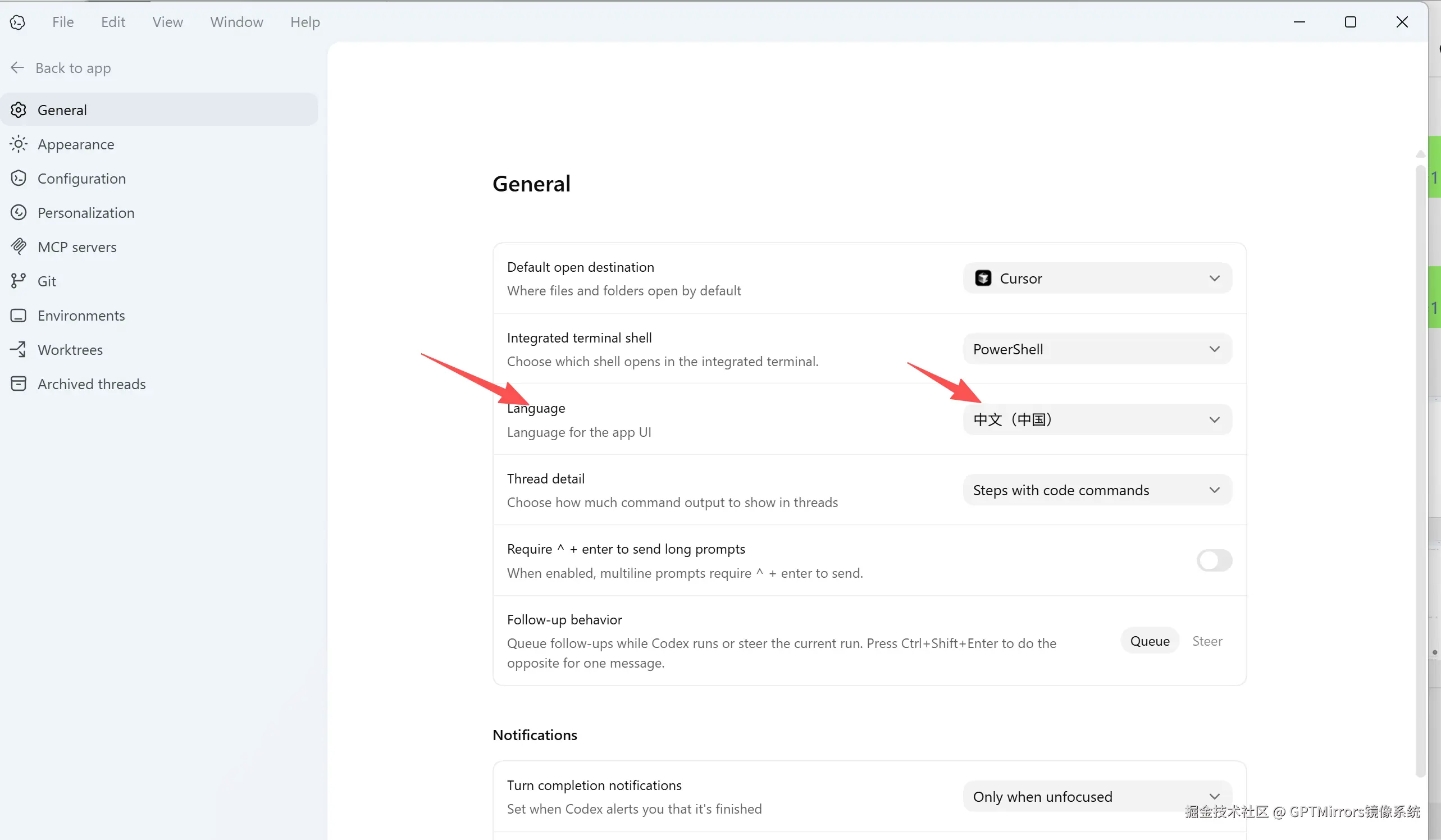Screen dimensions: 1441x840
Task: Click the Archived threads icon
Action: [x=19, y=384]
